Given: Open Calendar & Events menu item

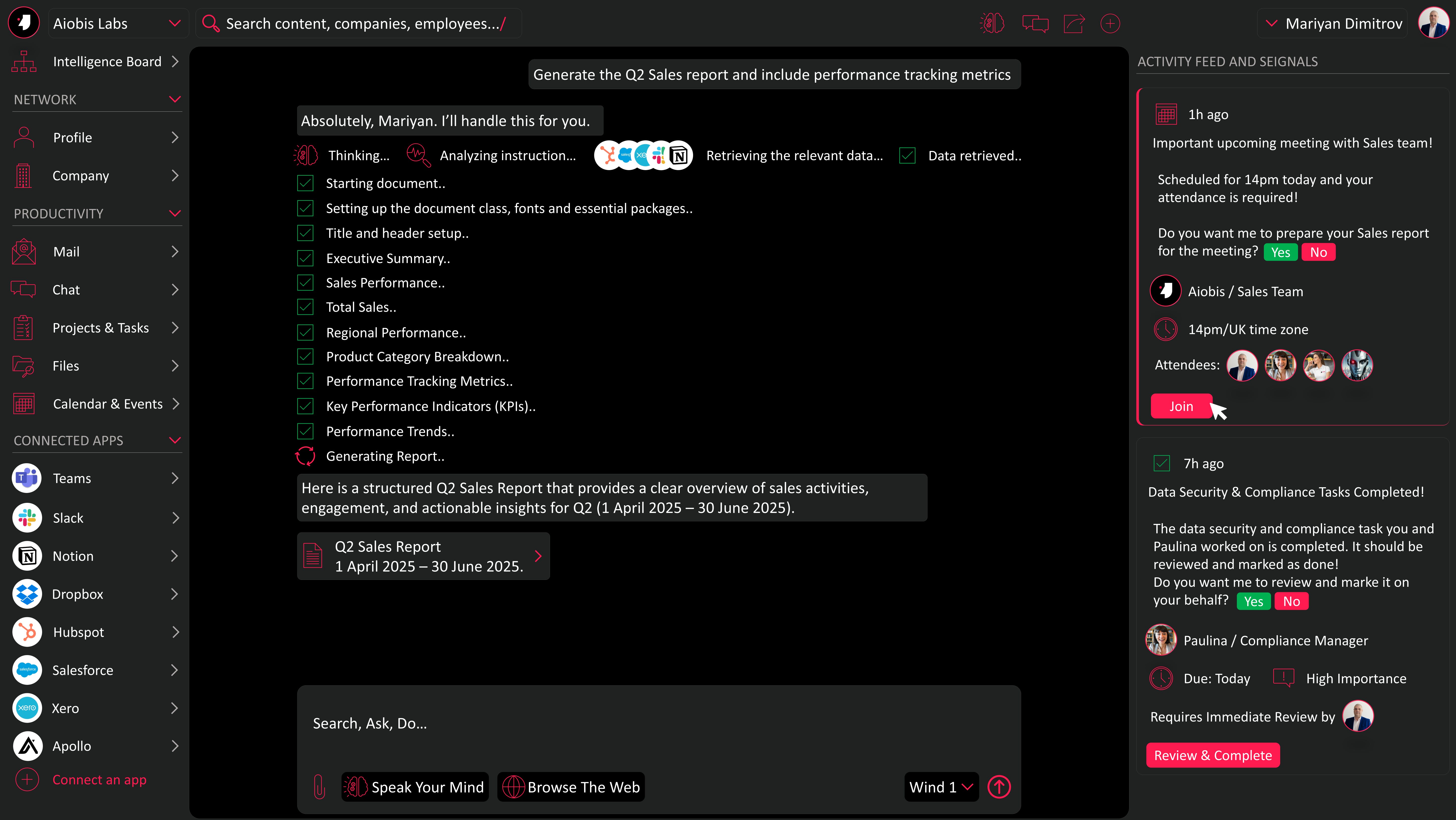Looking at the screenshot, I should 107,404.
